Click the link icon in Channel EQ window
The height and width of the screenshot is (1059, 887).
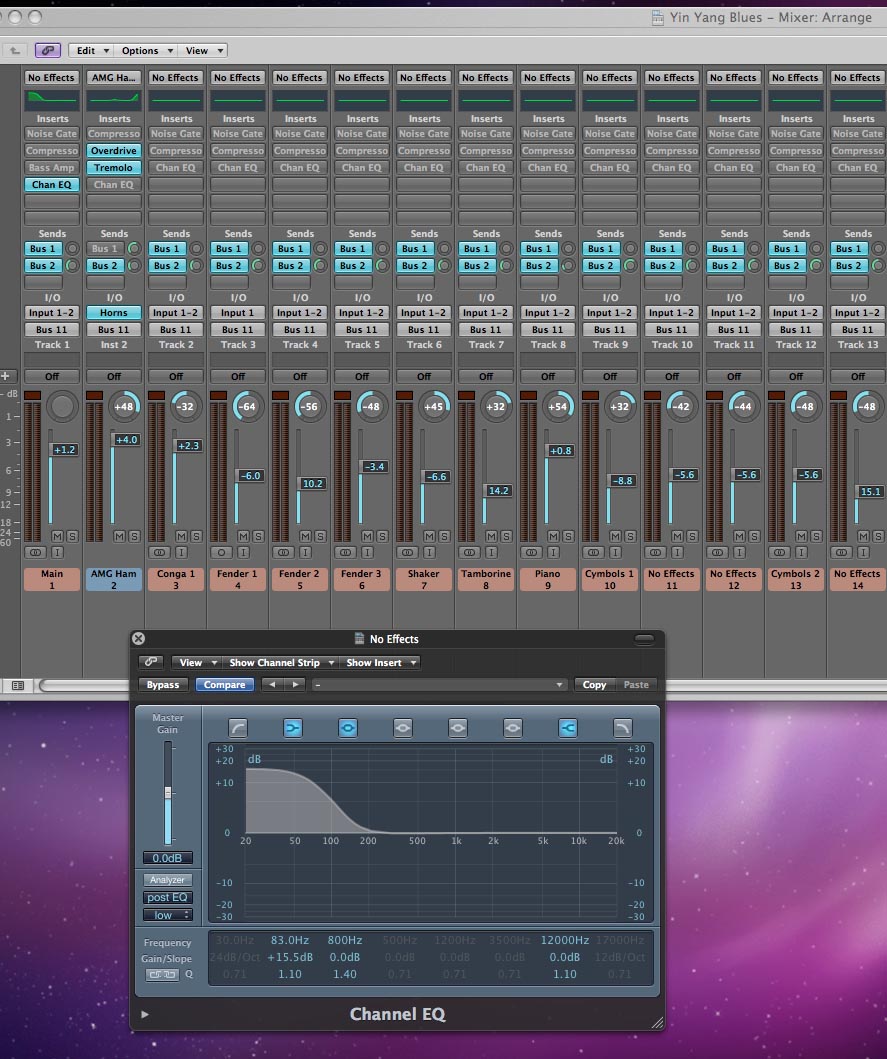coord(151,662)
